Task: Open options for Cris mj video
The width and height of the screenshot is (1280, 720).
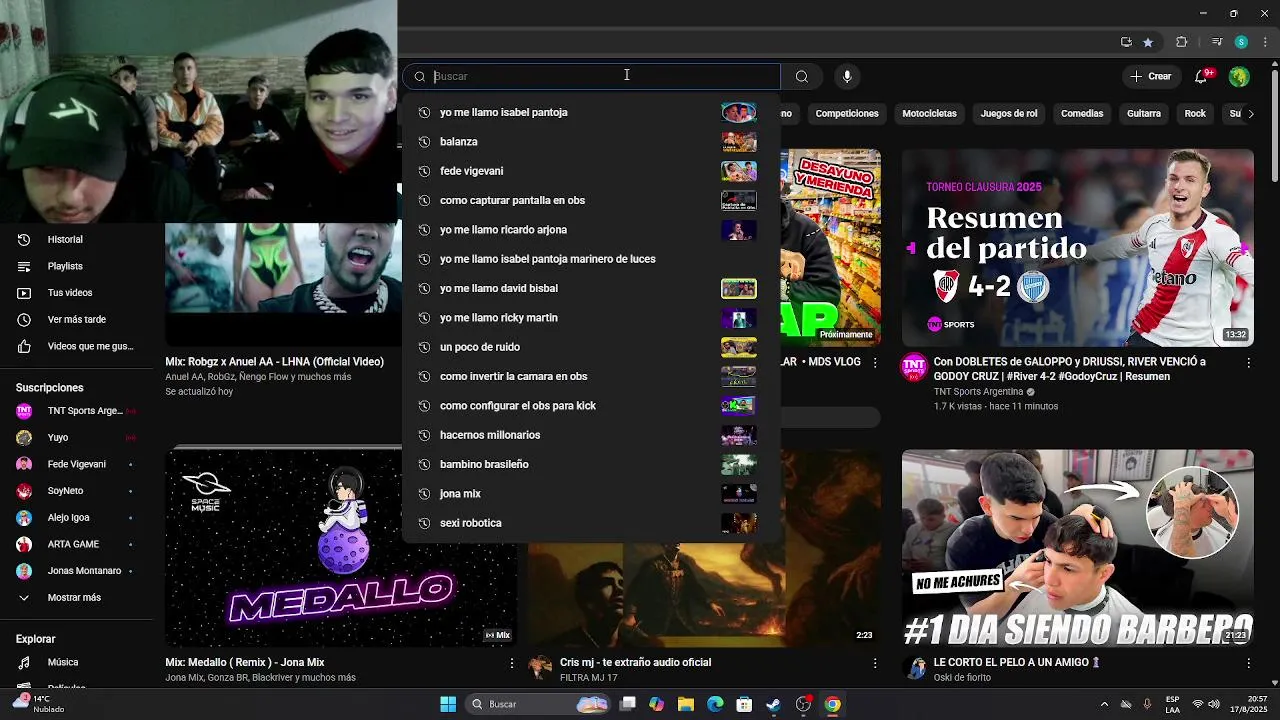Action: 875,663
